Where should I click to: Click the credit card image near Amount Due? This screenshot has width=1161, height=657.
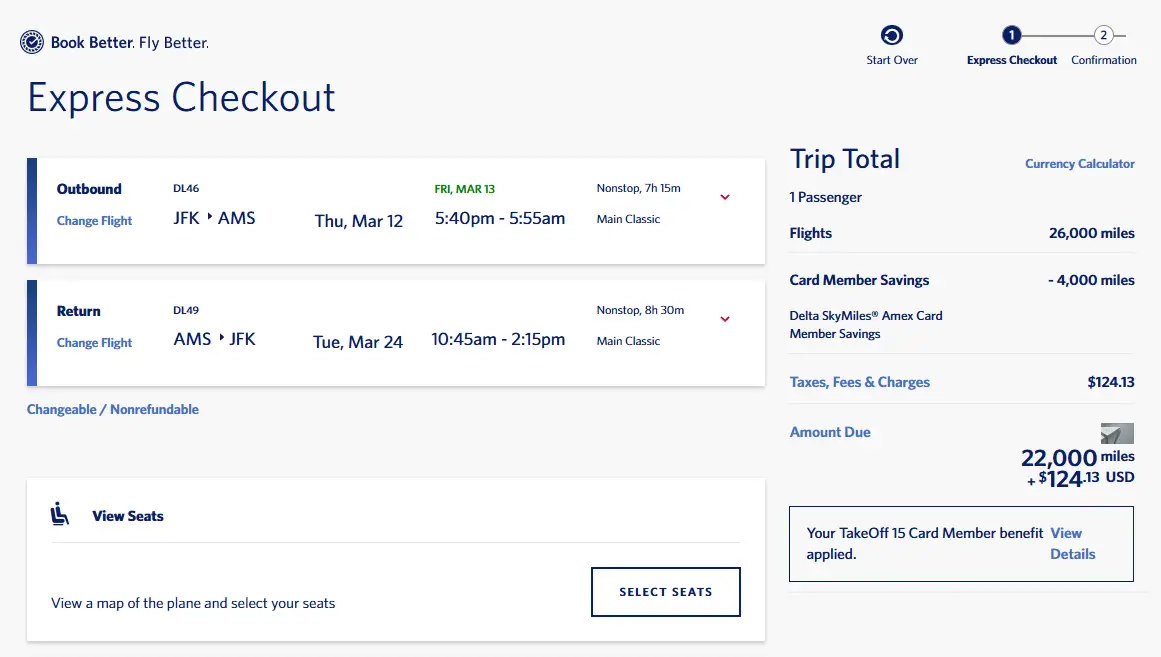(x=1117, y=433)
